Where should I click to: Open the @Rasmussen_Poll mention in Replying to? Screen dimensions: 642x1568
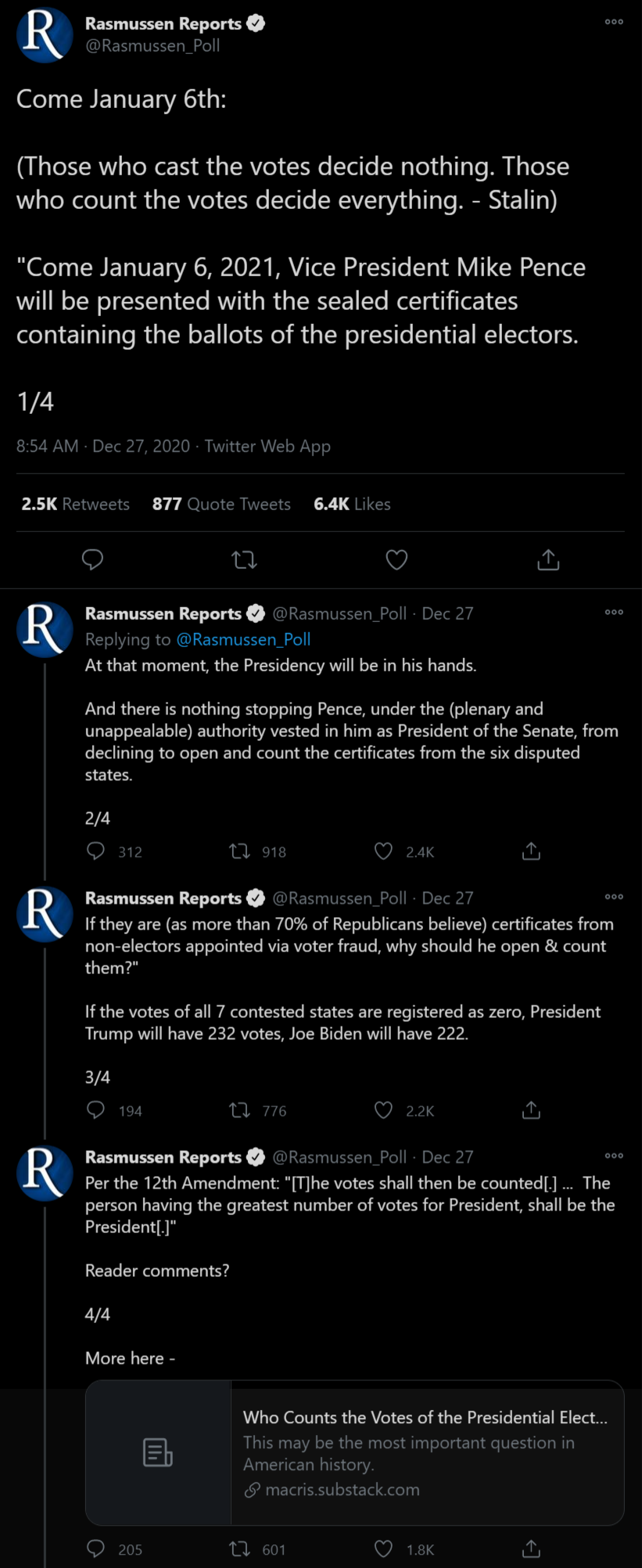tap(246, 639)
